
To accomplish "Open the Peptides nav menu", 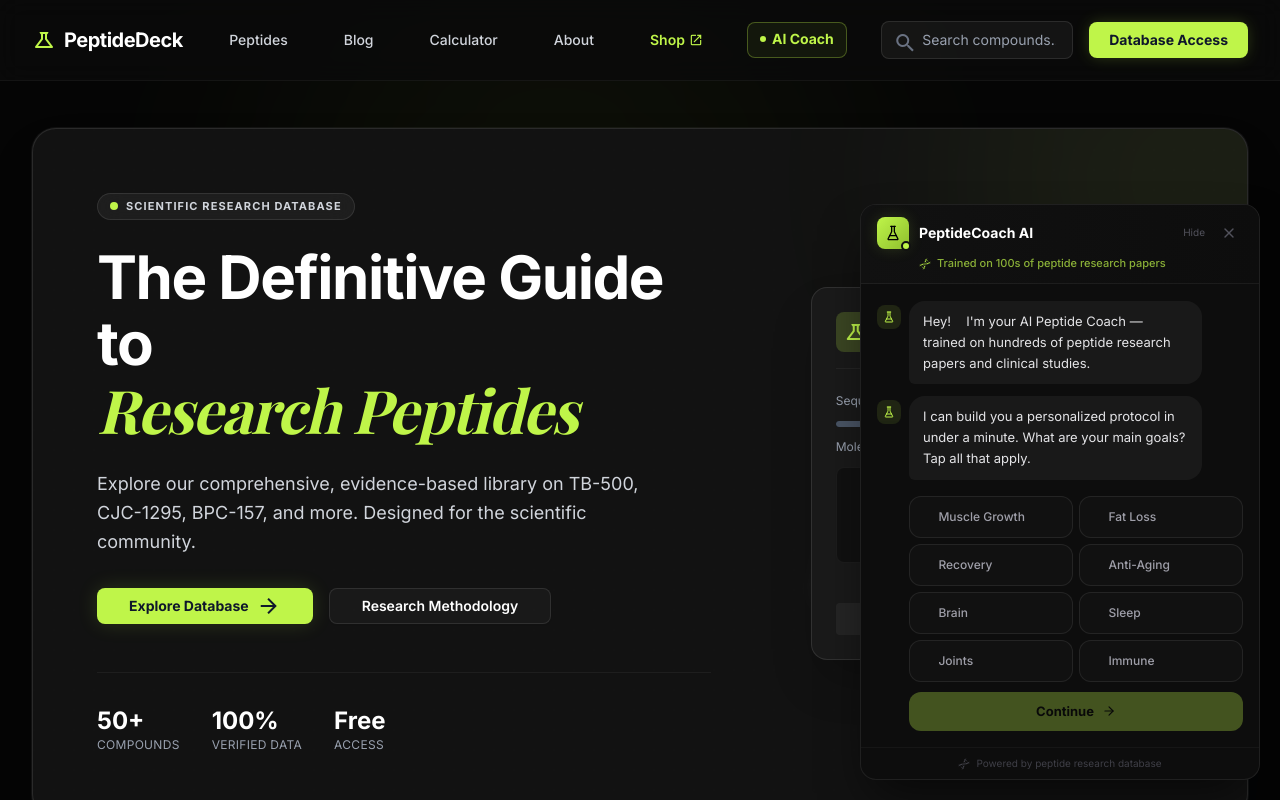I will click(x=258, y=40).
